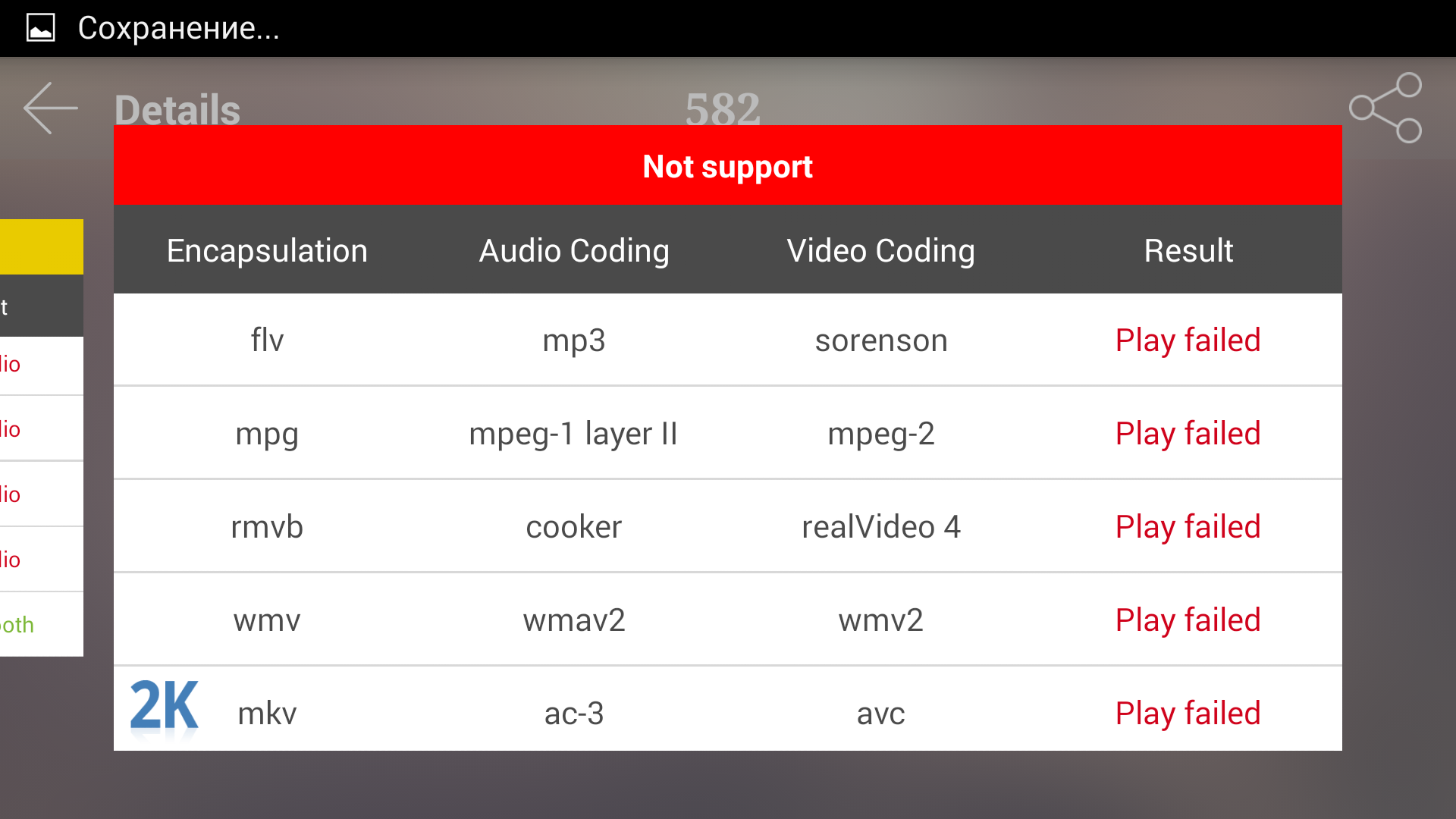Select the rmvb encapsulation row

[267, 527]
